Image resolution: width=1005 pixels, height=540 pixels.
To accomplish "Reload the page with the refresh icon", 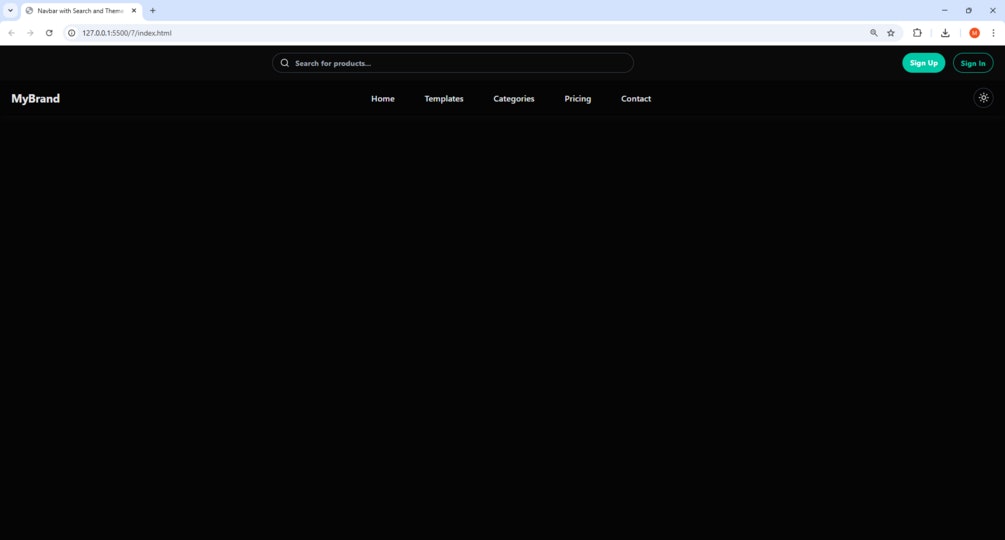I will coord(49,33).
